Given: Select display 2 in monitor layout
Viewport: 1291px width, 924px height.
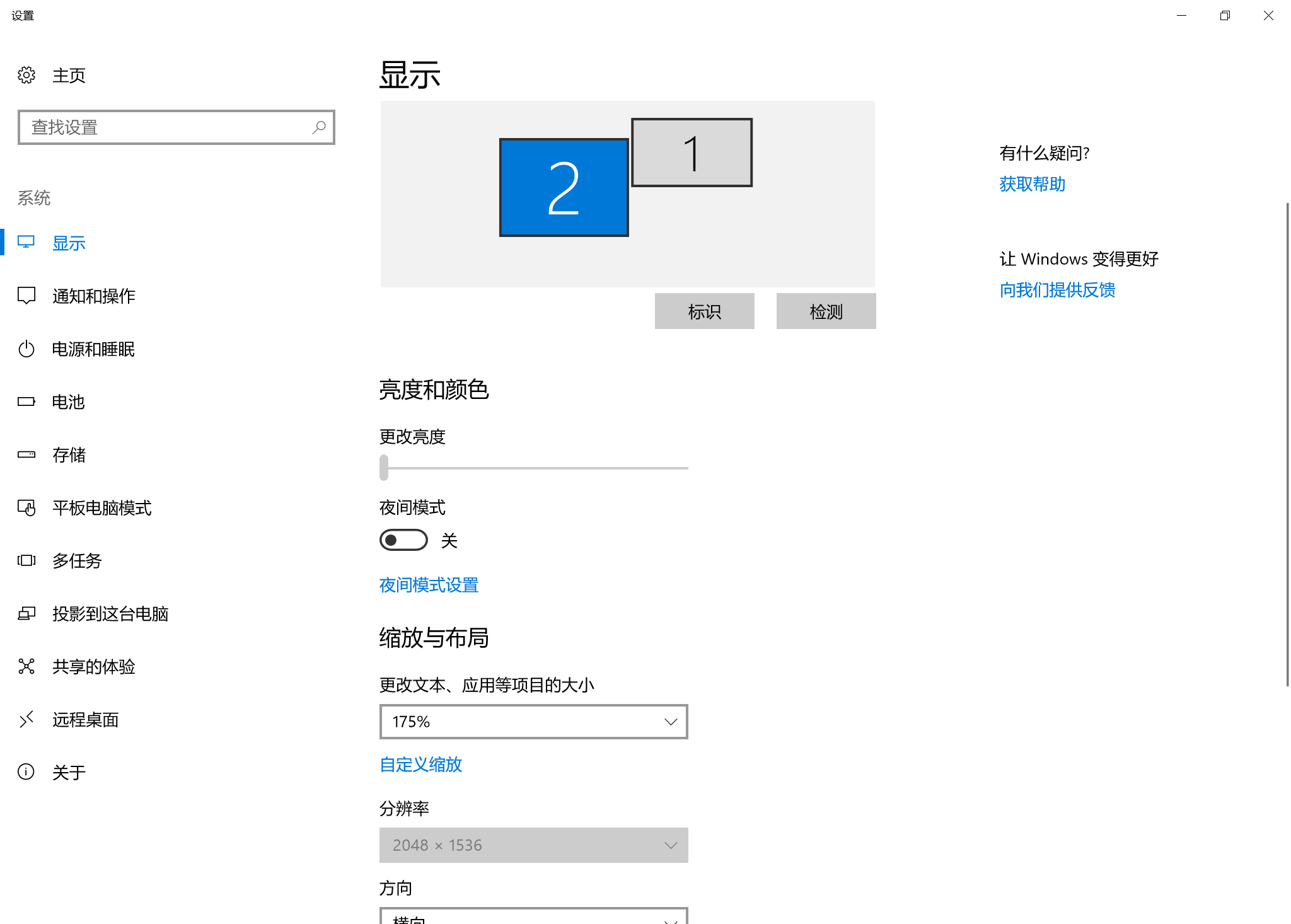Looking at the screenshot, I should [564, 188].
